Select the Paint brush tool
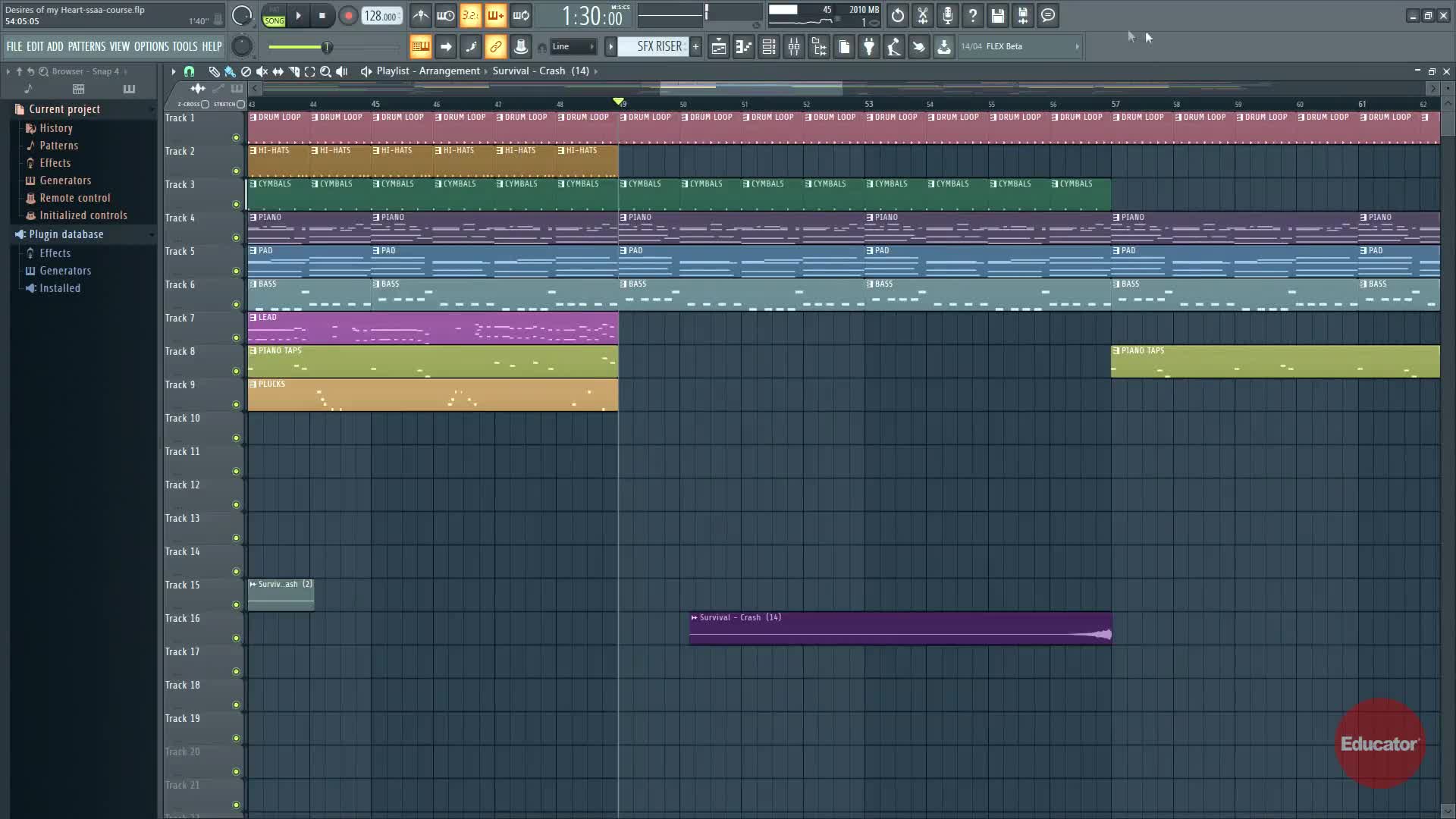Screen dimensions: 1456x819 pos(230,71)
